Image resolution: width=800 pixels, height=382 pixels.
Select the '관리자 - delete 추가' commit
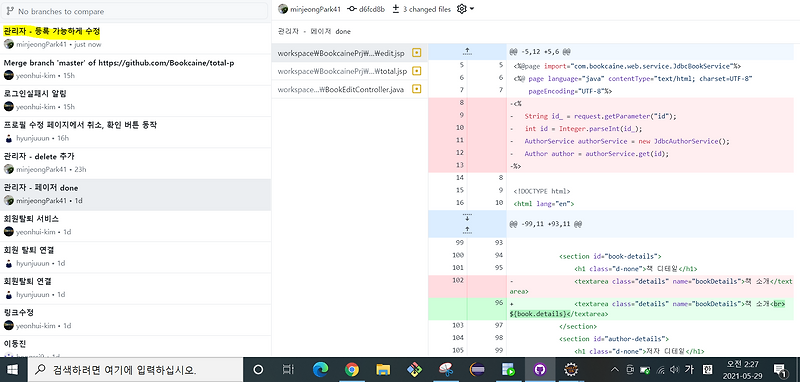point(135,163)
